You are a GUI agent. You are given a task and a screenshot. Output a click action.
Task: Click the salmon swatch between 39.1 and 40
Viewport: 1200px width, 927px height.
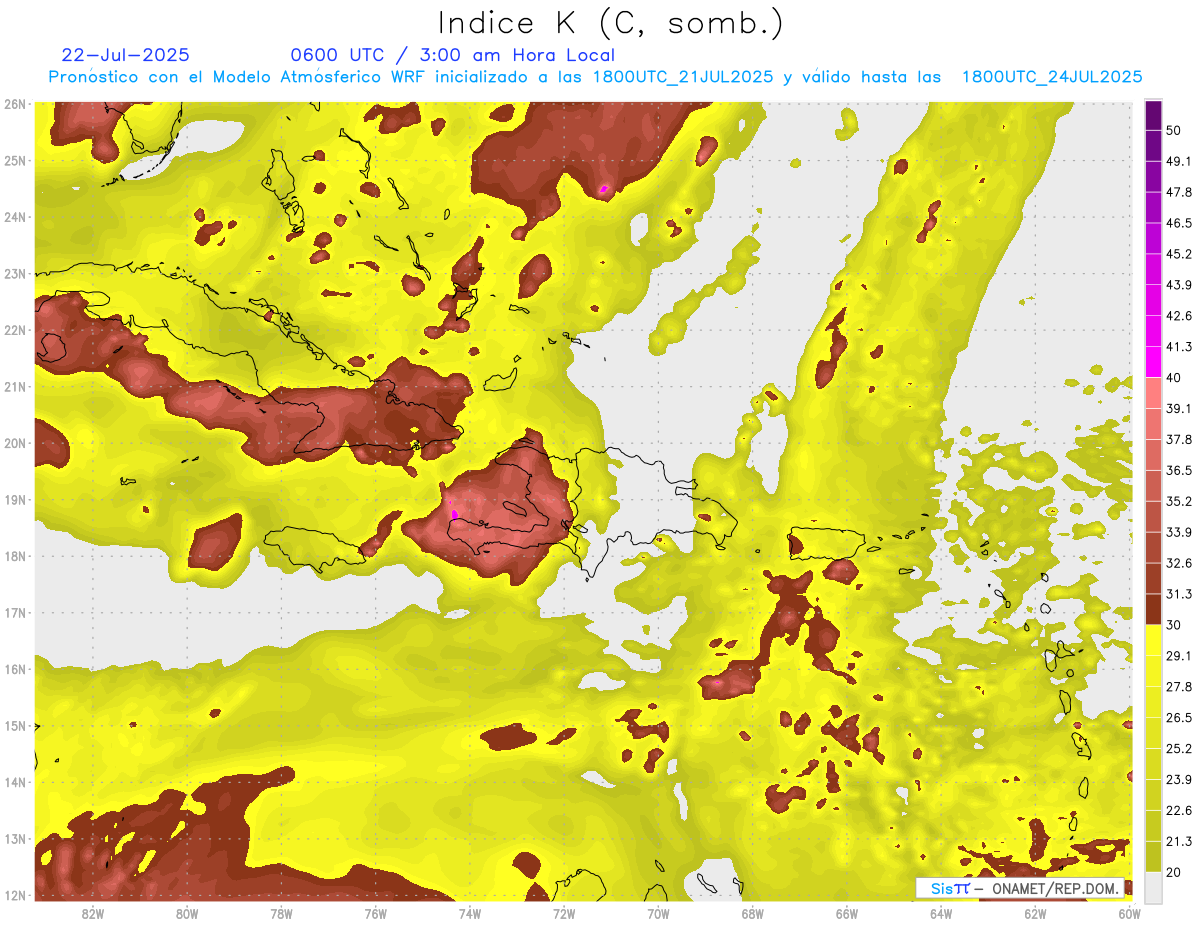pos(1153,393)
